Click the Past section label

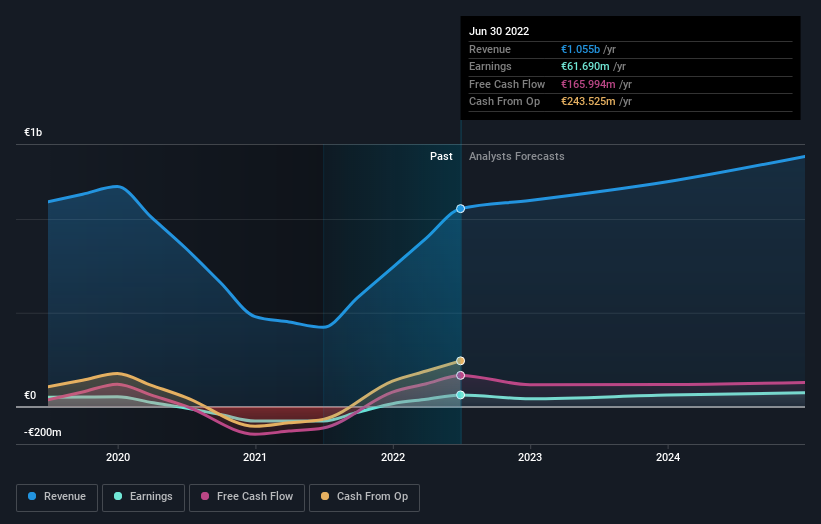coord(441,157)
